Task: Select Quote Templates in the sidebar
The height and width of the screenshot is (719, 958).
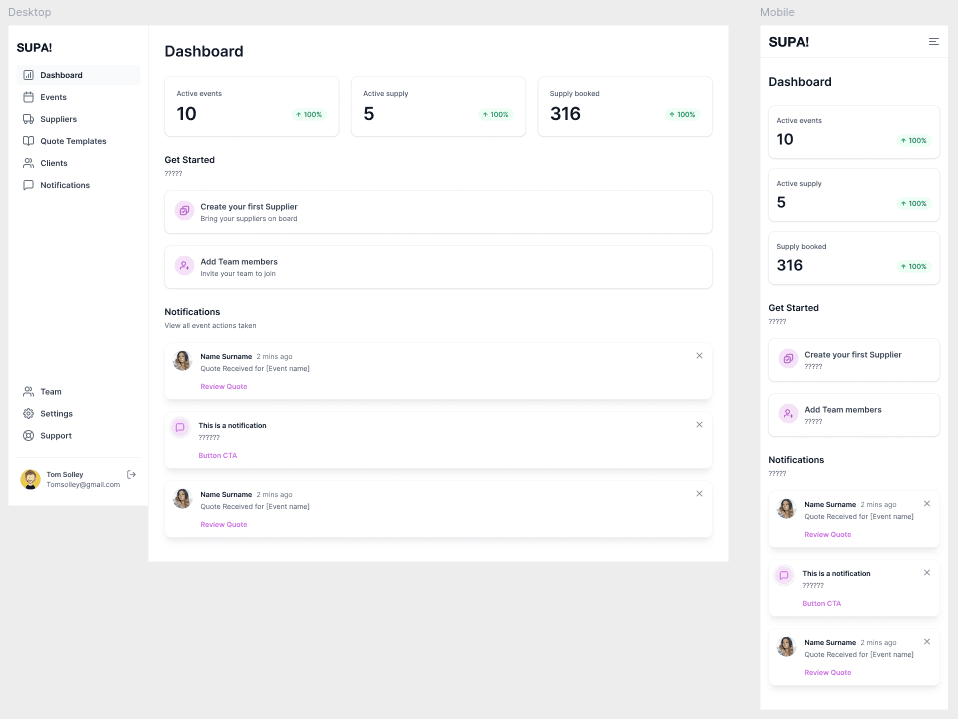Action: pyautogui.click(x=78, y=141)
